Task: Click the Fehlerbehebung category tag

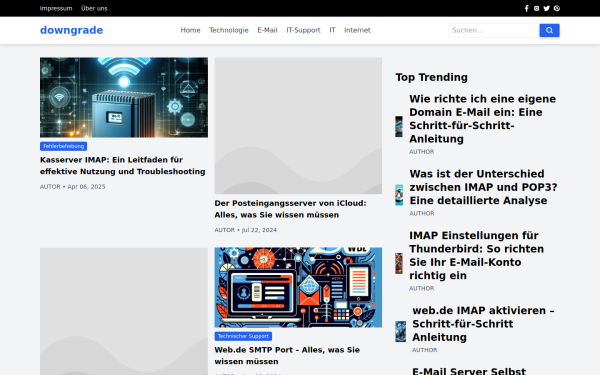Action: click(x=64, y=146)
